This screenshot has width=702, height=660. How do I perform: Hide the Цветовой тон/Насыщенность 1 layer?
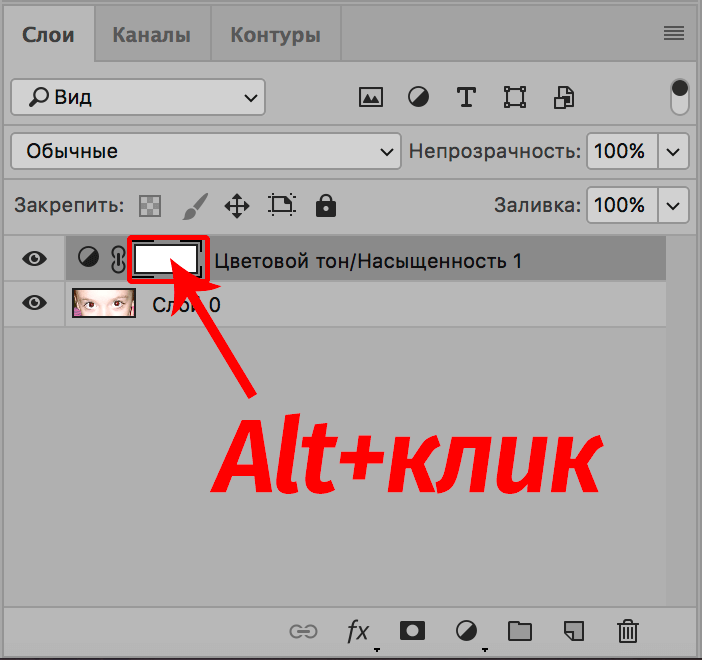click(35, 259)
